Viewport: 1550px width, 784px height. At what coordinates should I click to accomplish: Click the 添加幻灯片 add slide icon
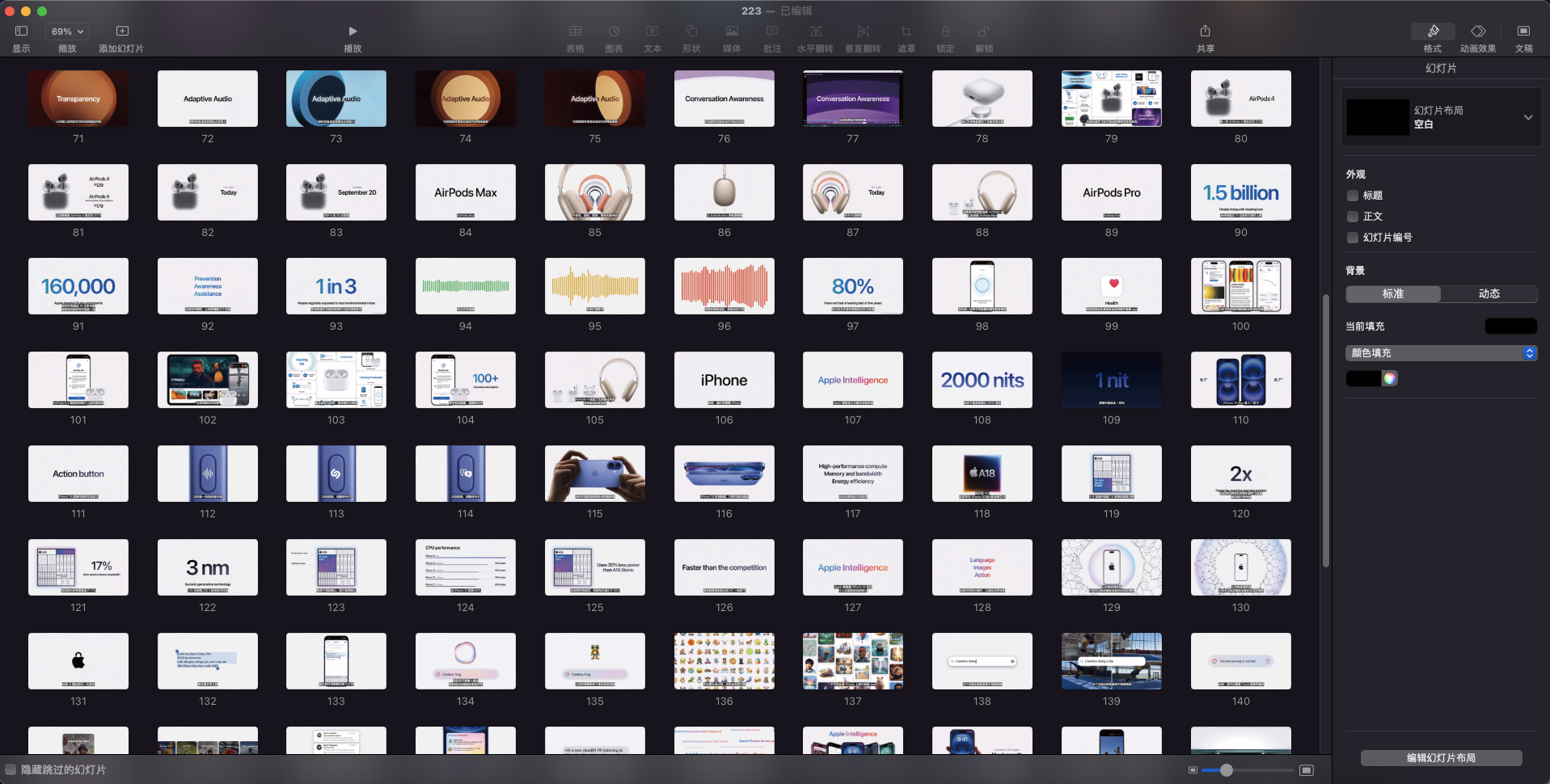coord(122,32)
